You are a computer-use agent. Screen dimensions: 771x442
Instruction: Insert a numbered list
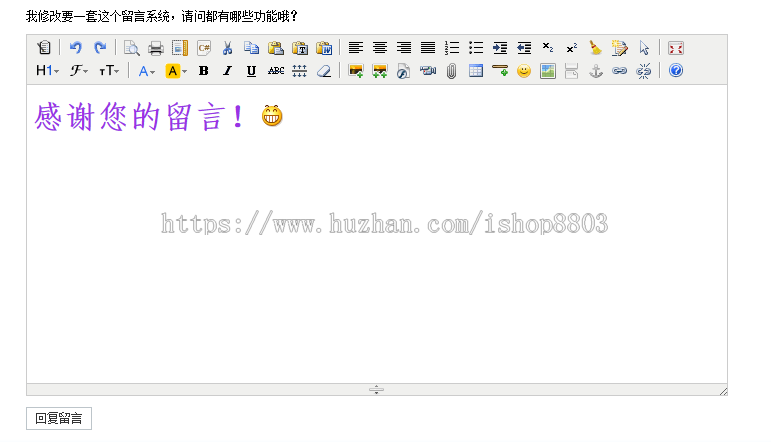pos(452,48)
